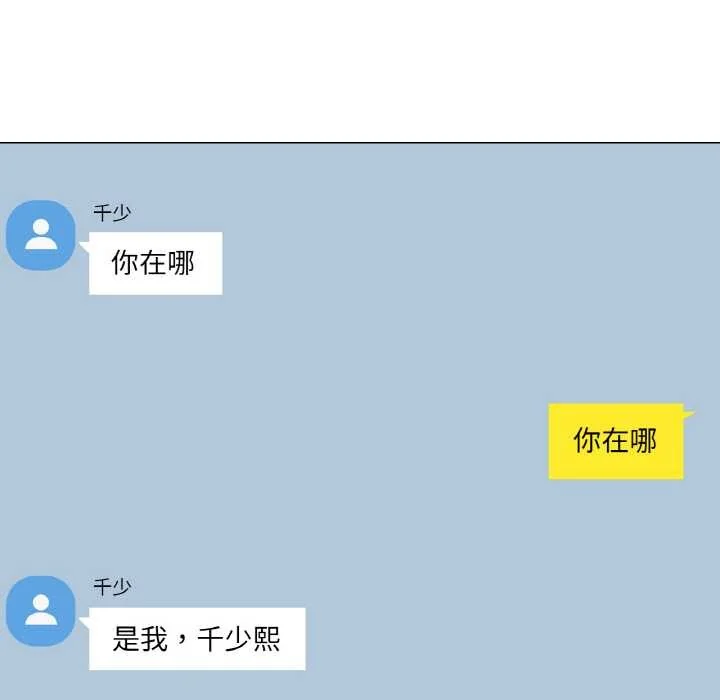Click the tail of the 是我，千少熙 bubble

[x=84, y=623]
